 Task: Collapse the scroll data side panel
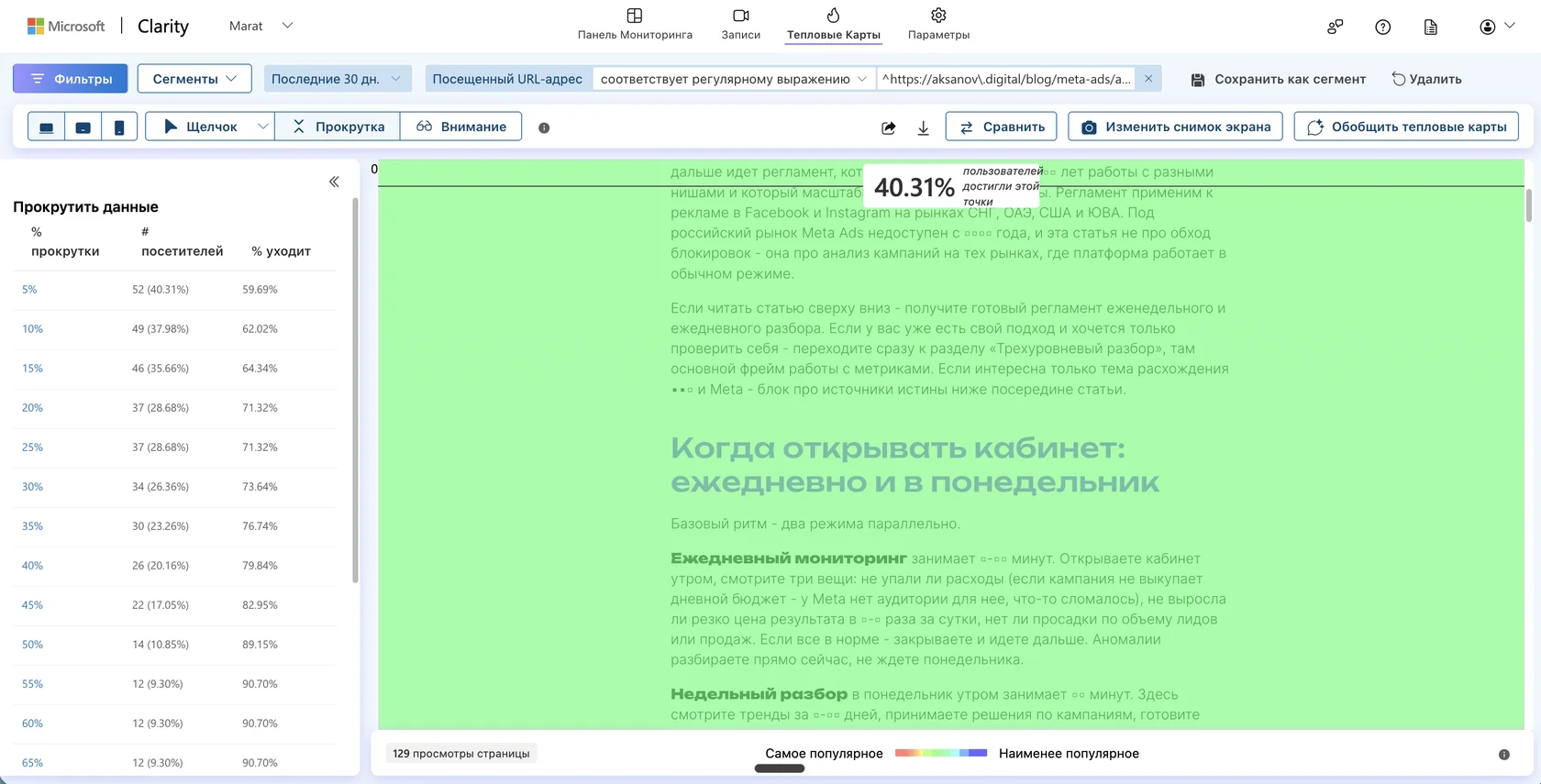(x=334, y=182)
